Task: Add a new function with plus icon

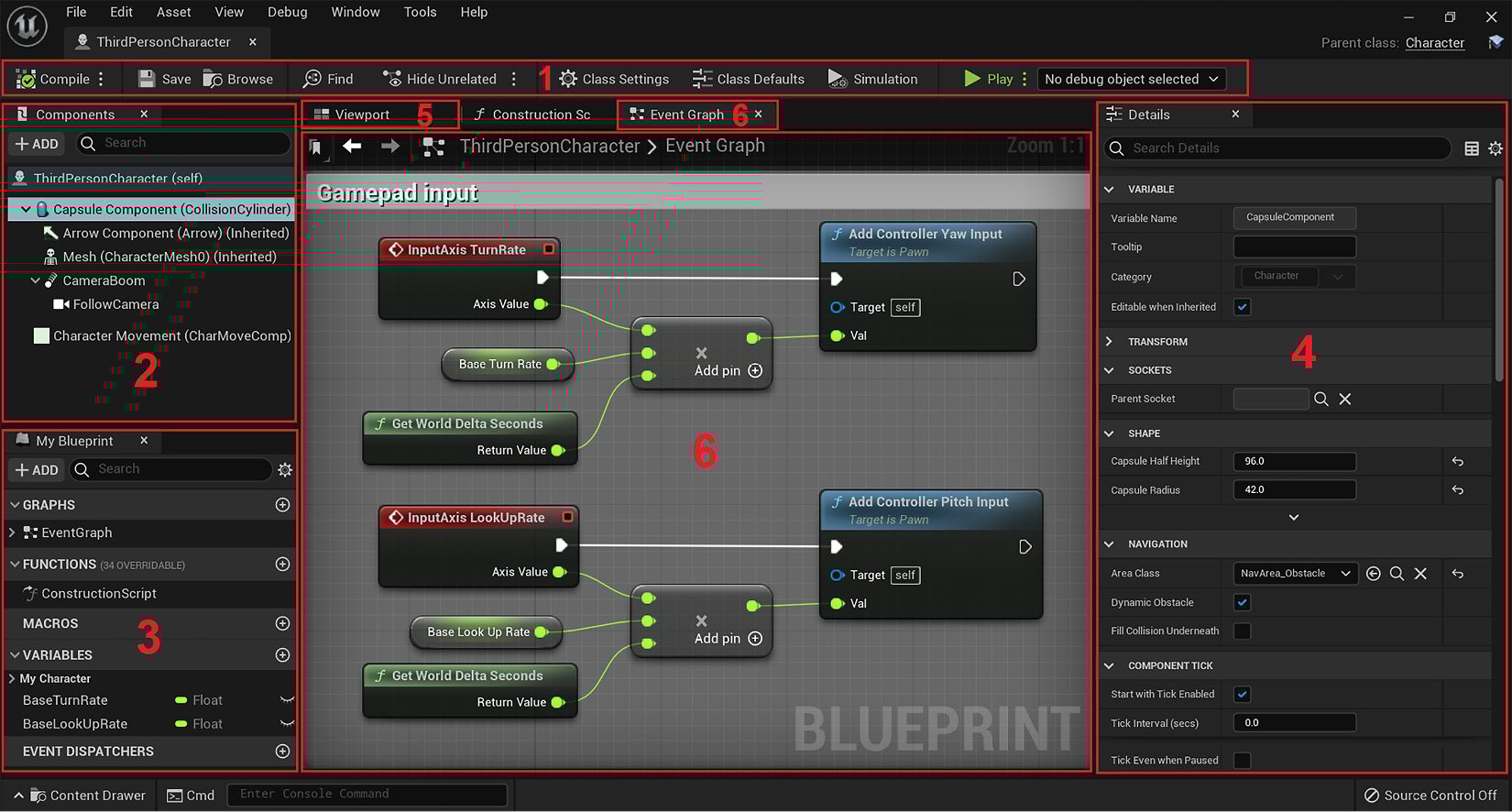Action: [x=282, y=565]
